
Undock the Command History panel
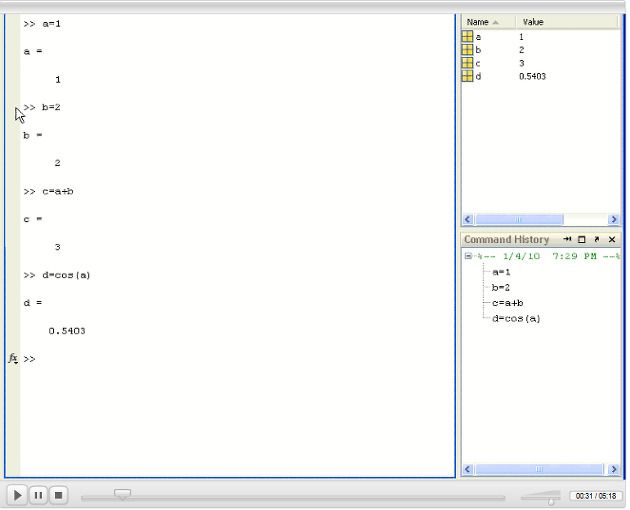pyautogui.click(x=597, y=240)
